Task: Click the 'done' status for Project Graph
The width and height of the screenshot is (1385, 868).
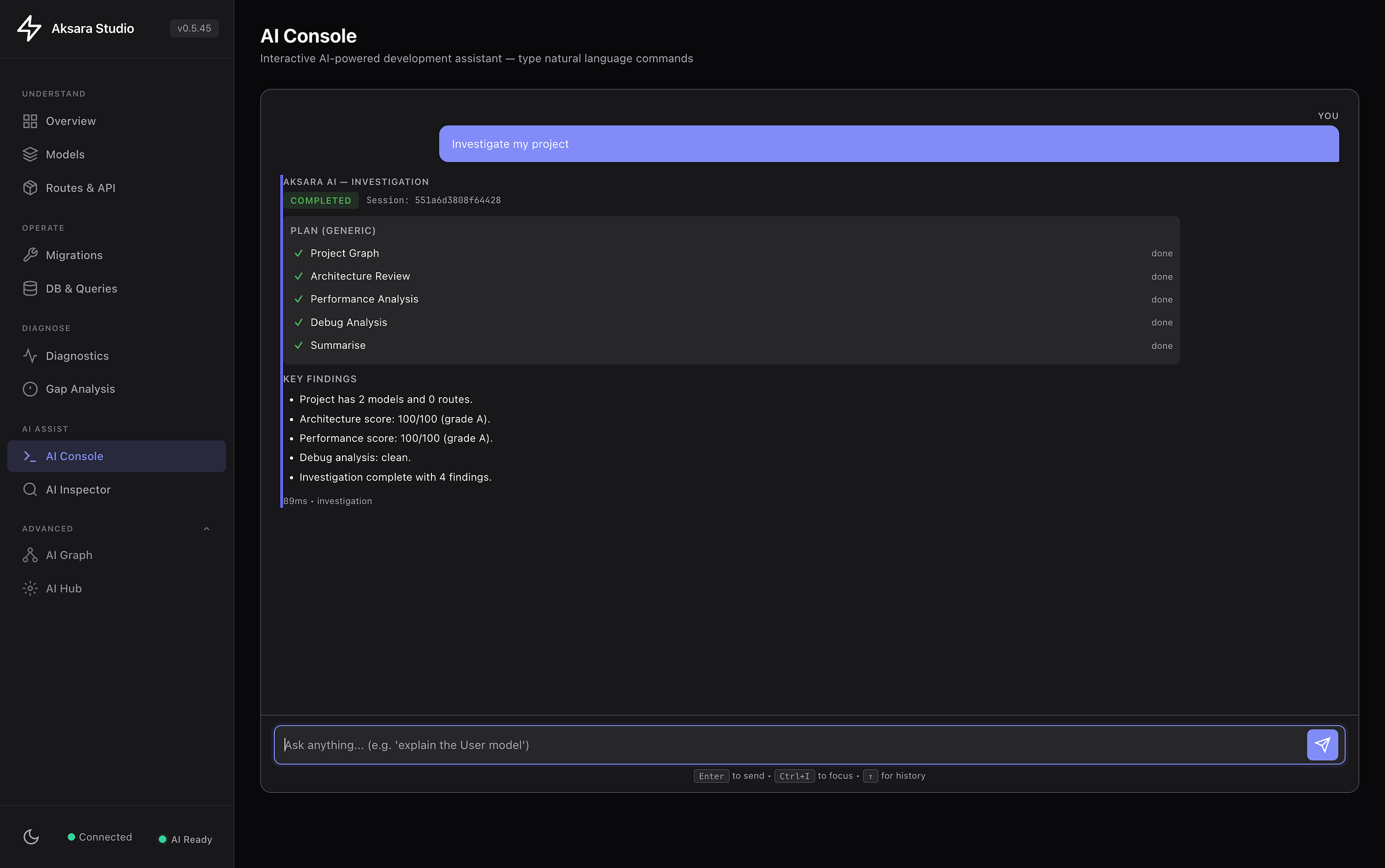Action: click(1162, 253)
